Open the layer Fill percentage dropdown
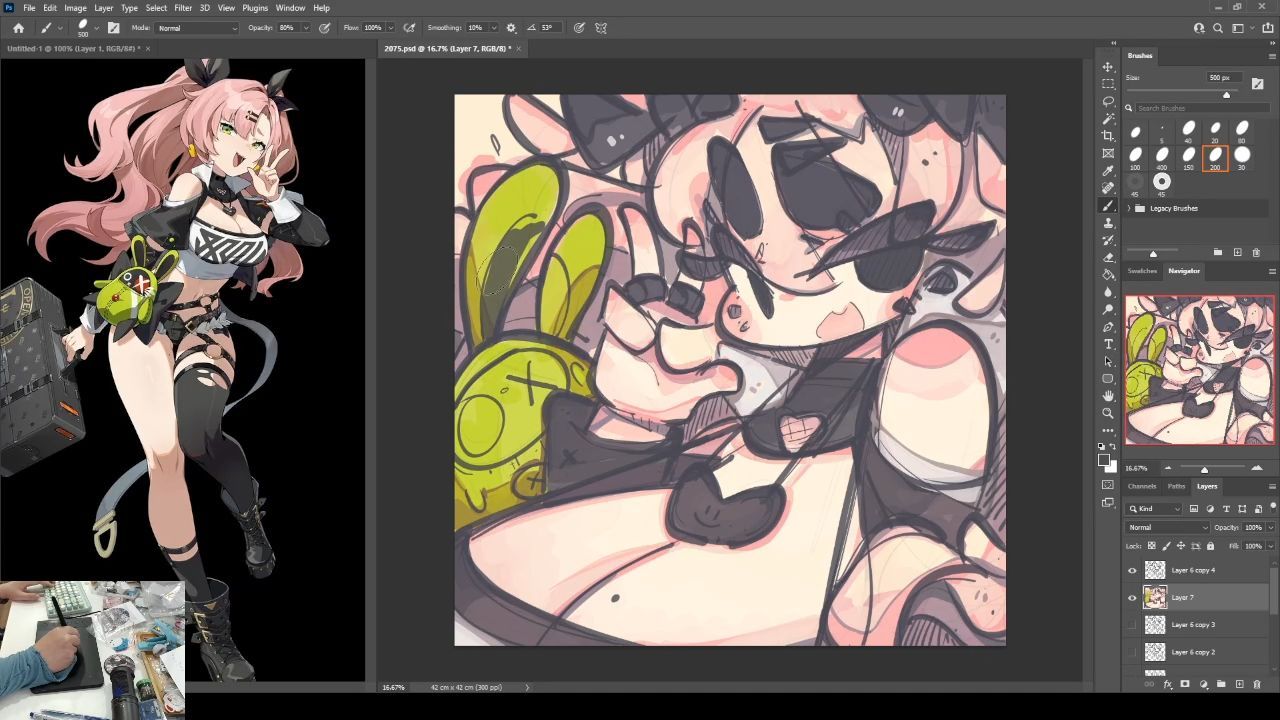The width and height of the screenshot is (1280, 720). (x=1271, y=546)
